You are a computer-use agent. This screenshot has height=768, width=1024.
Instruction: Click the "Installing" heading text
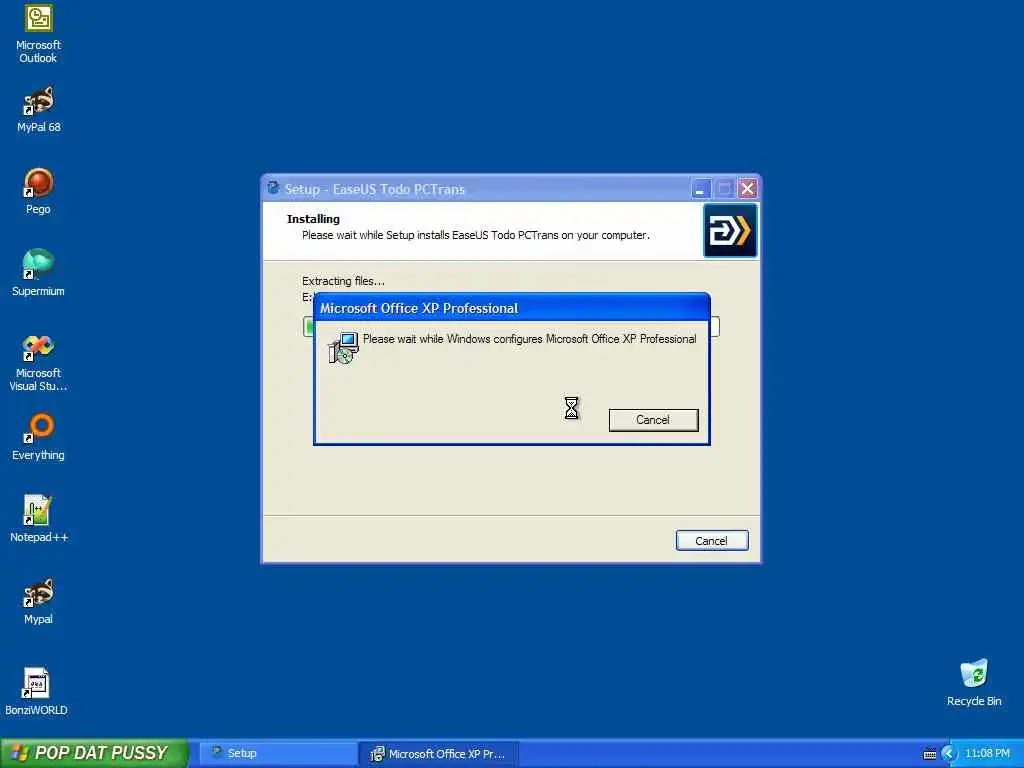(313, 219)
